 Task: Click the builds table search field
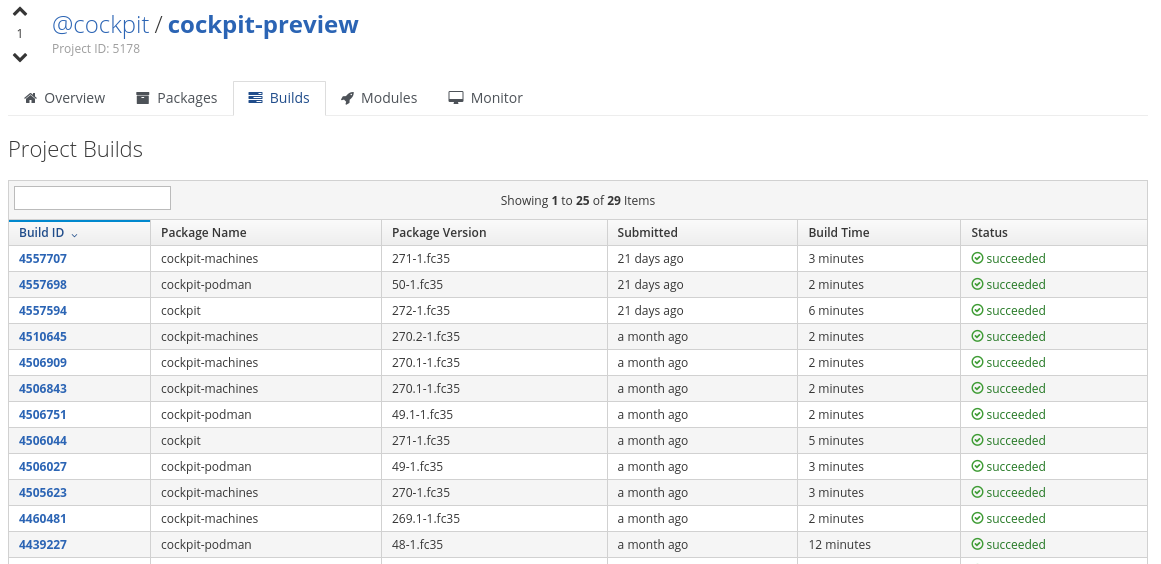[92, 198]
